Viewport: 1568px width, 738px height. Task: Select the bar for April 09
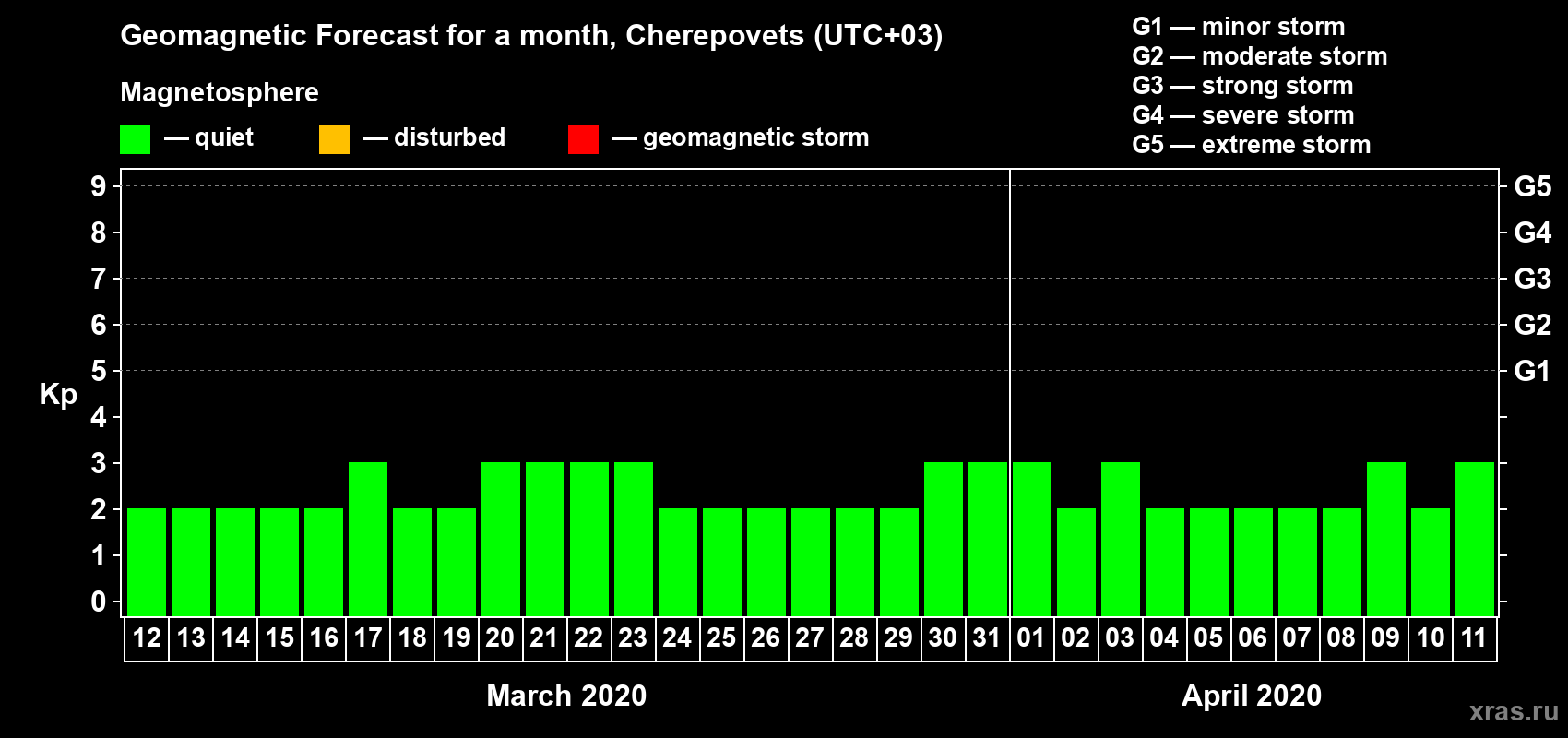(x=1386, y=539)
